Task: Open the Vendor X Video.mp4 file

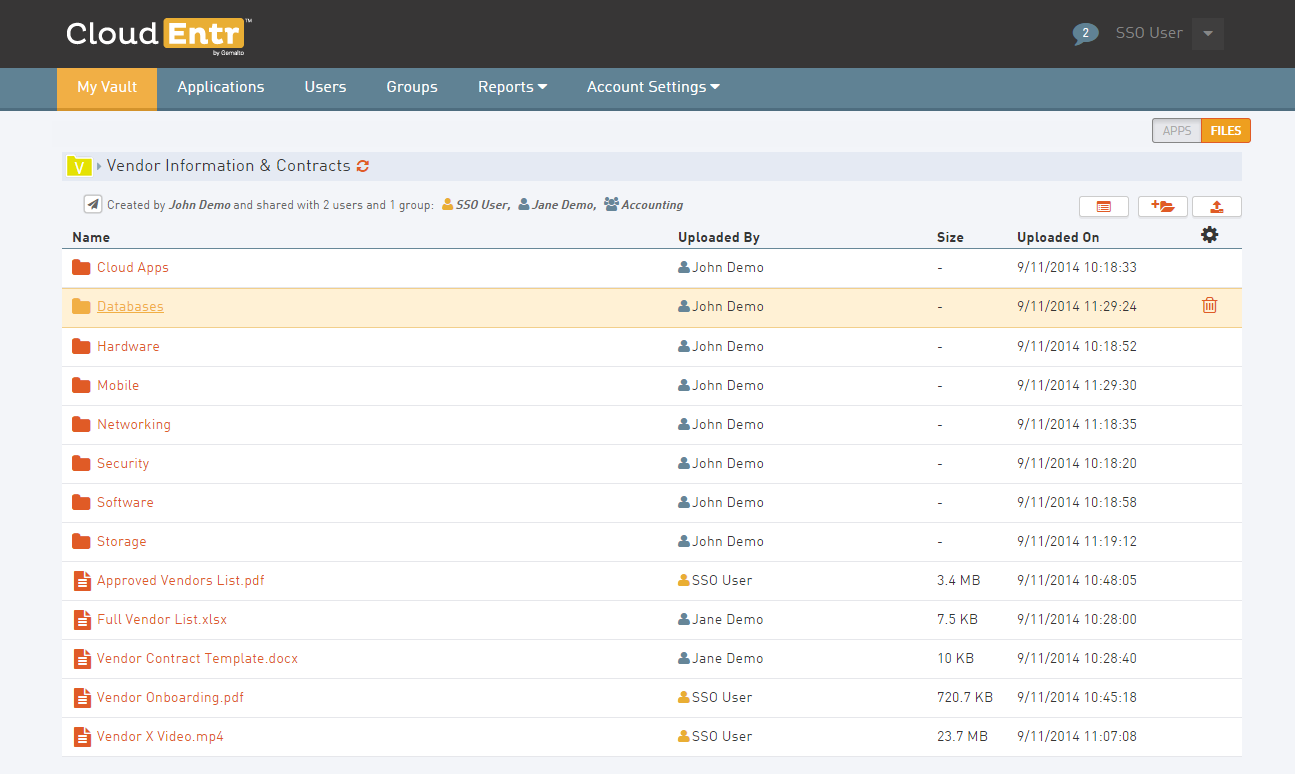Action: coord(160,736)
